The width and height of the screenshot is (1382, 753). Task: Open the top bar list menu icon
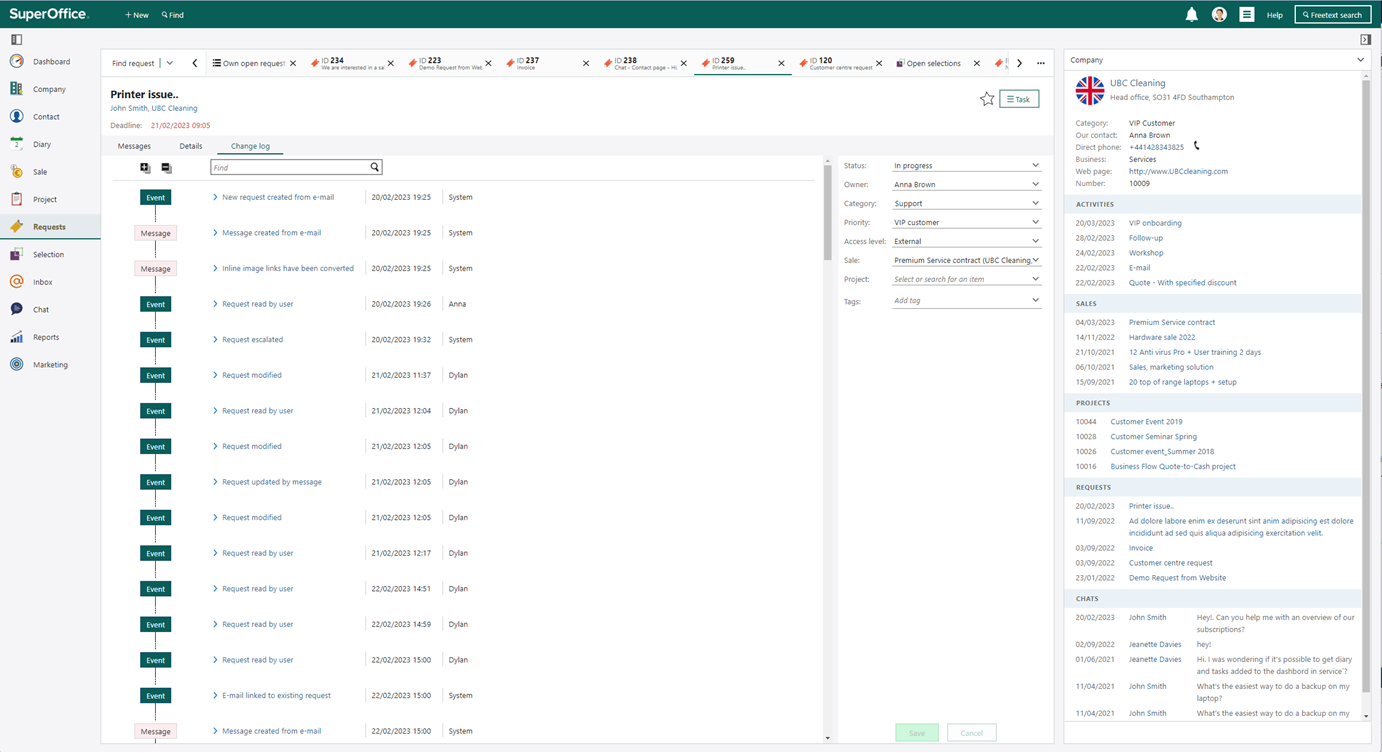pyautogui.click(x=1246, y=15)
